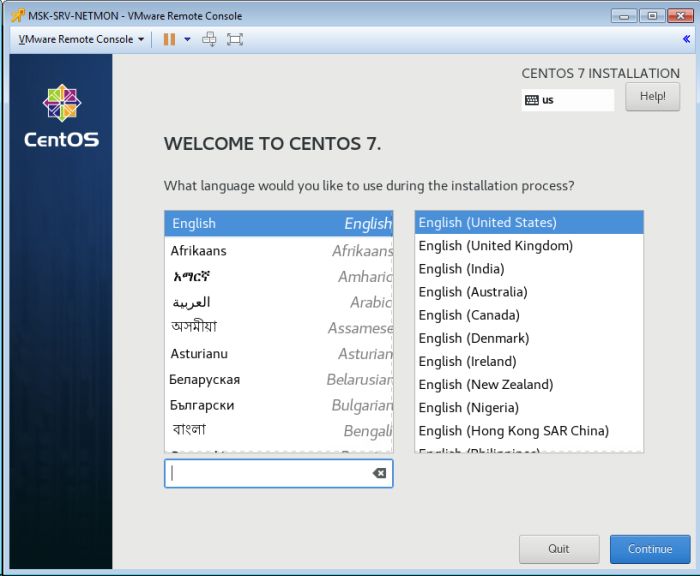Choose English (United Kingdom) locale
The image size is (700, 576).
[x=529, y=246]
